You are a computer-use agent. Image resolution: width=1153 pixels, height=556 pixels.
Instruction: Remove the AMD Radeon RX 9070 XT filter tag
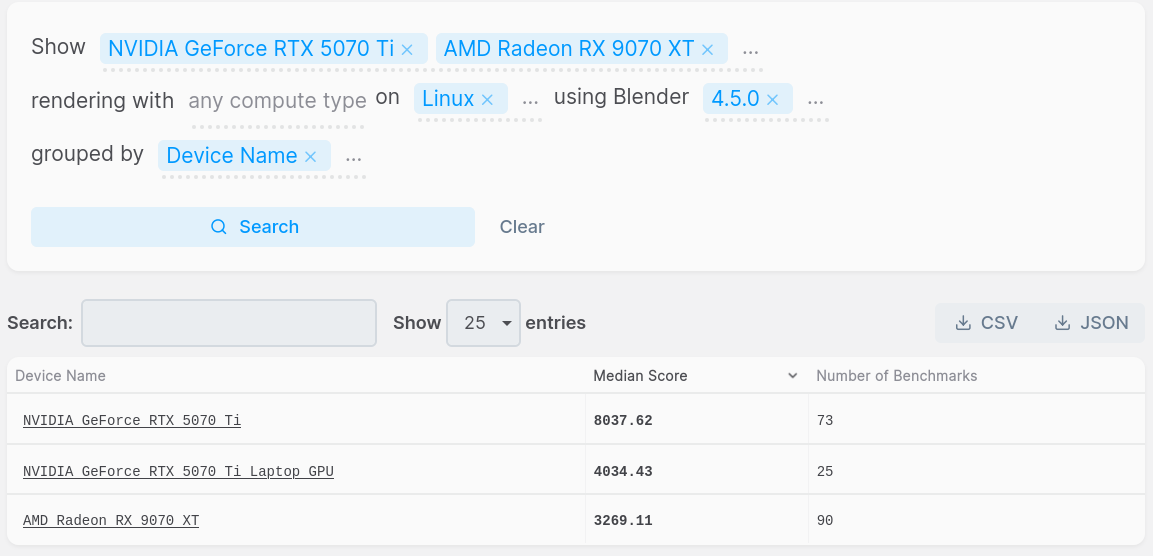coord(707,49)
